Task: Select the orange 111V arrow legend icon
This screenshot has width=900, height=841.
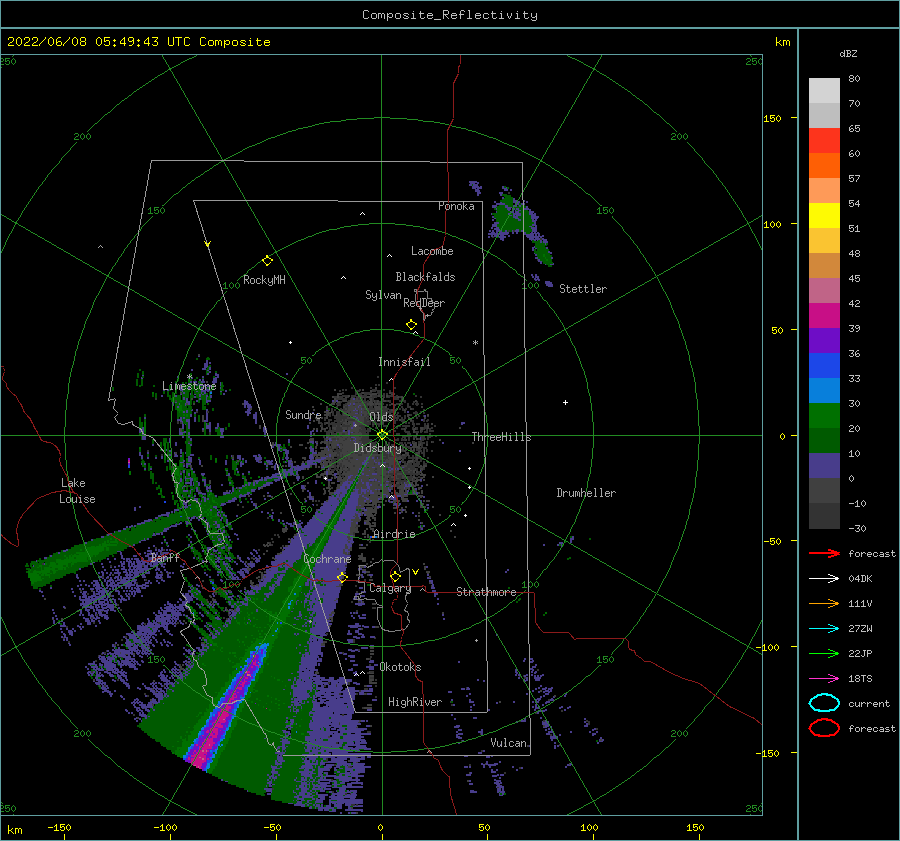Action: [824, 603]
